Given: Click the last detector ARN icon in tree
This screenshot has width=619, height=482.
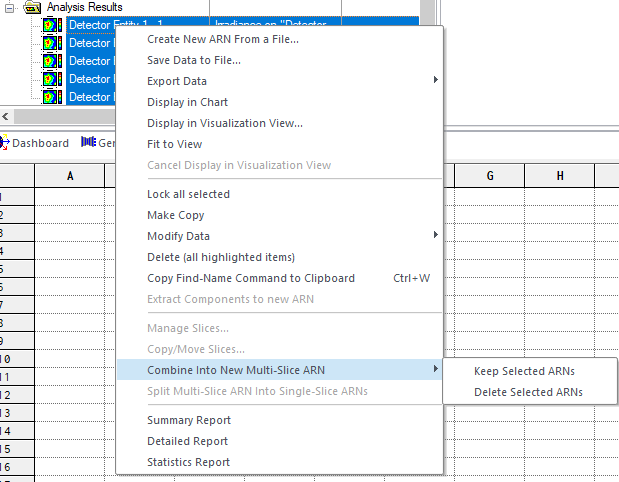Looking at the screenshot, I should (52, 97).
